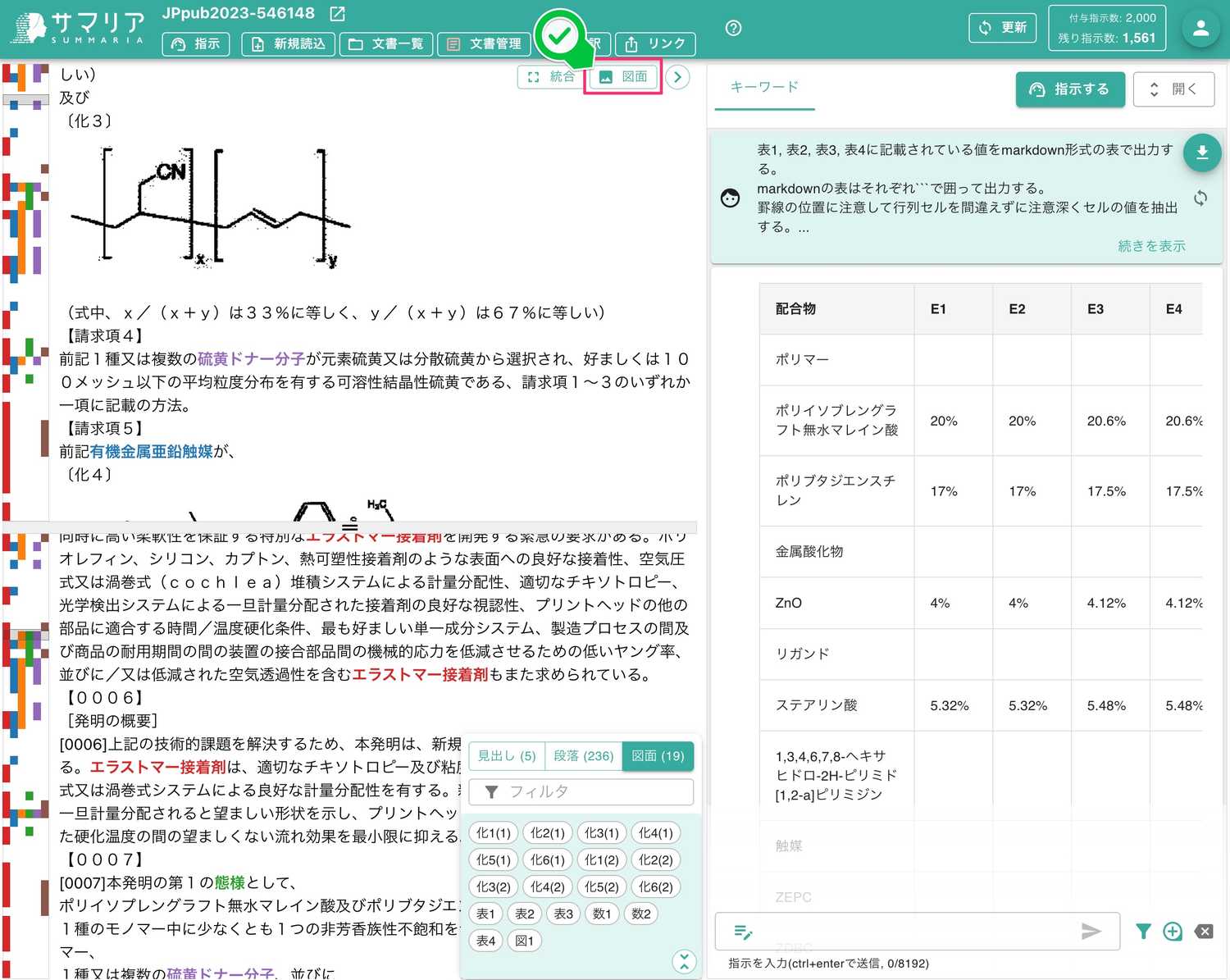Select the 数2 chip
This screenshot has height=980, width=1230.
[x=641, y=914]
